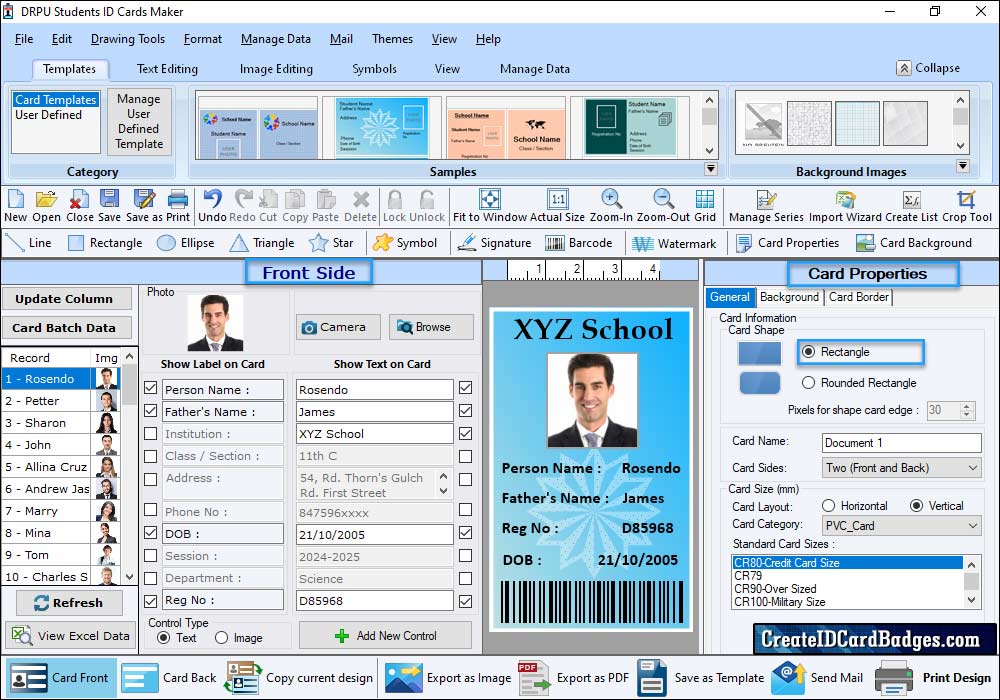
Task: Click the Camera button
Action: point(338,327)
